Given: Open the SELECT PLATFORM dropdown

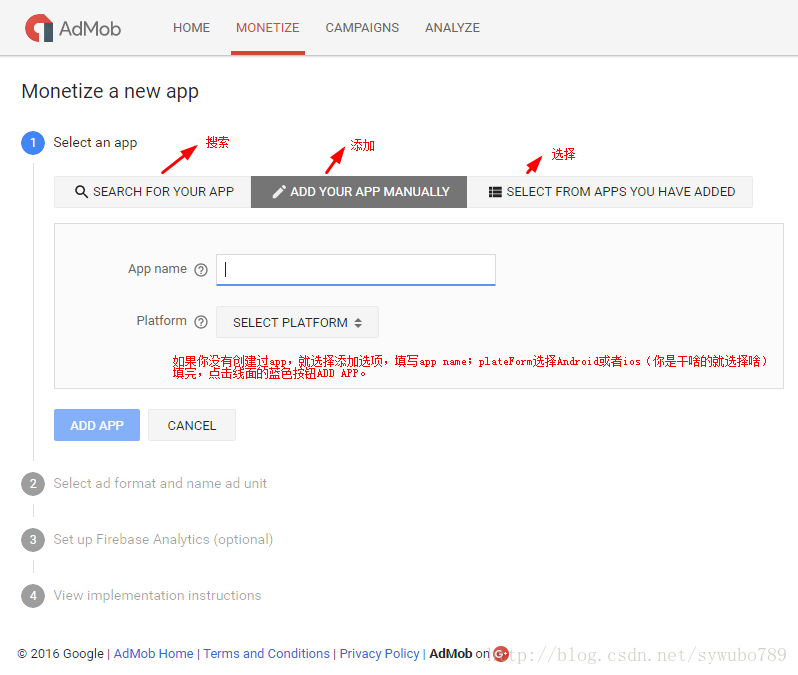Looking at the screenshot, I should [x=297, y=322].
